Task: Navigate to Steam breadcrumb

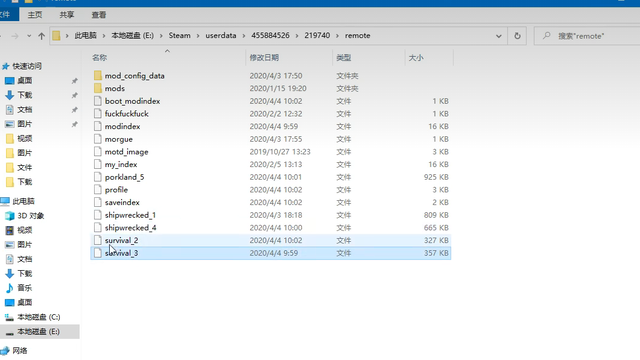Action: pos(180,36)
